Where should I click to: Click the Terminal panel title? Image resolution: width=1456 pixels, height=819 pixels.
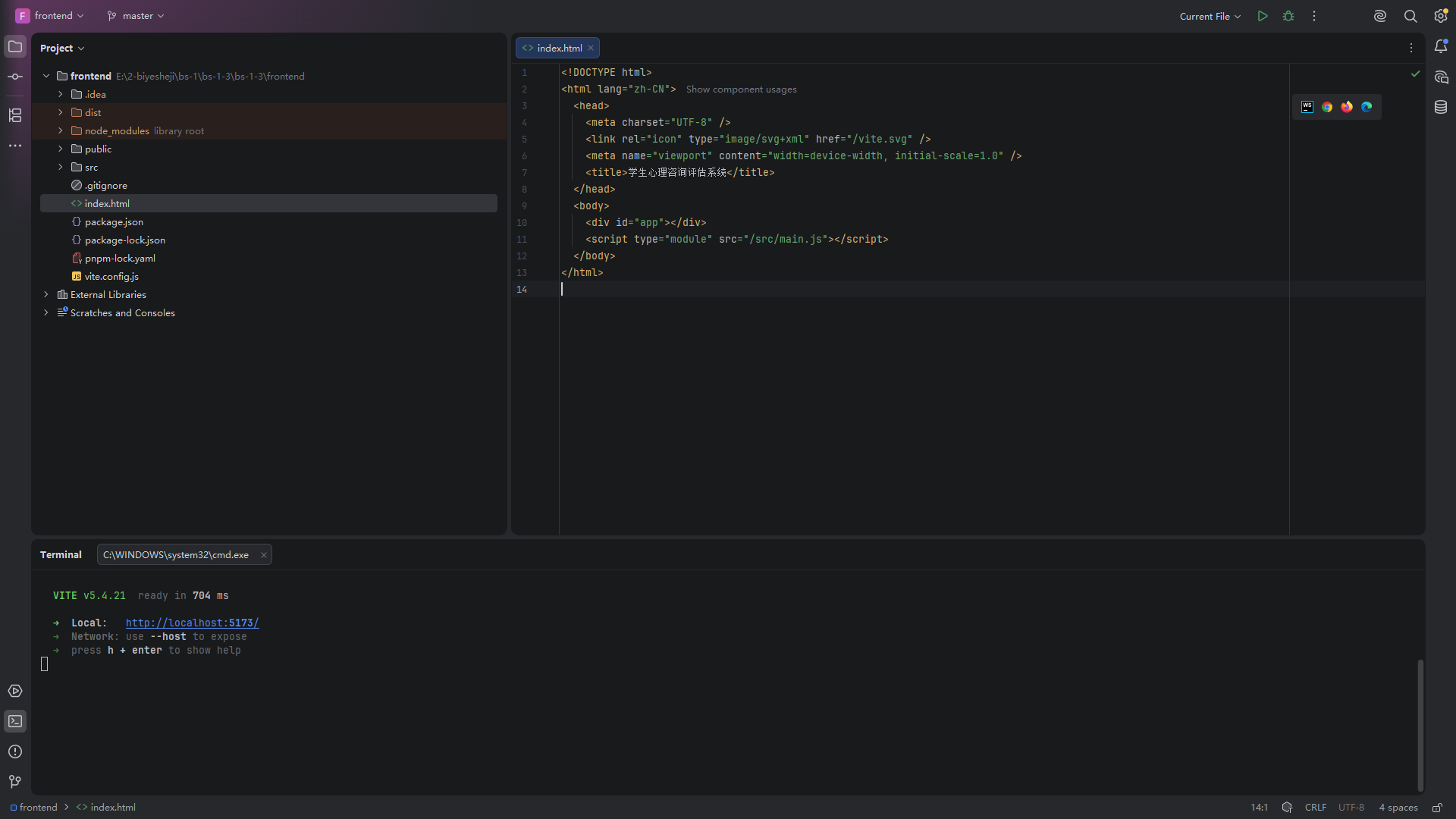click(x=61, y=555)
